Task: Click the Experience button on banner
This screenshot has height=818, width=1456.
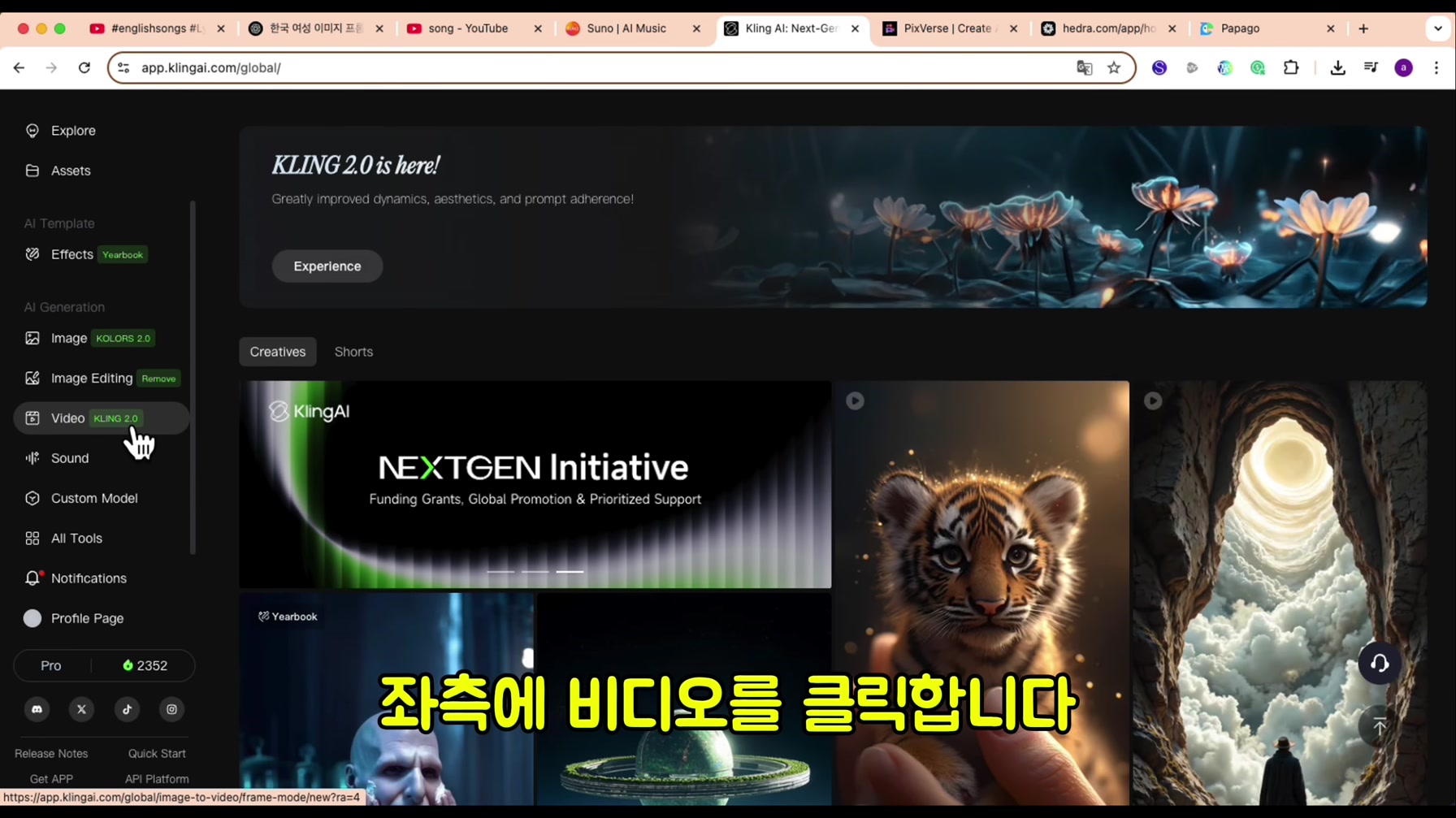Action: pyautogui.click(x=327, y=266)
